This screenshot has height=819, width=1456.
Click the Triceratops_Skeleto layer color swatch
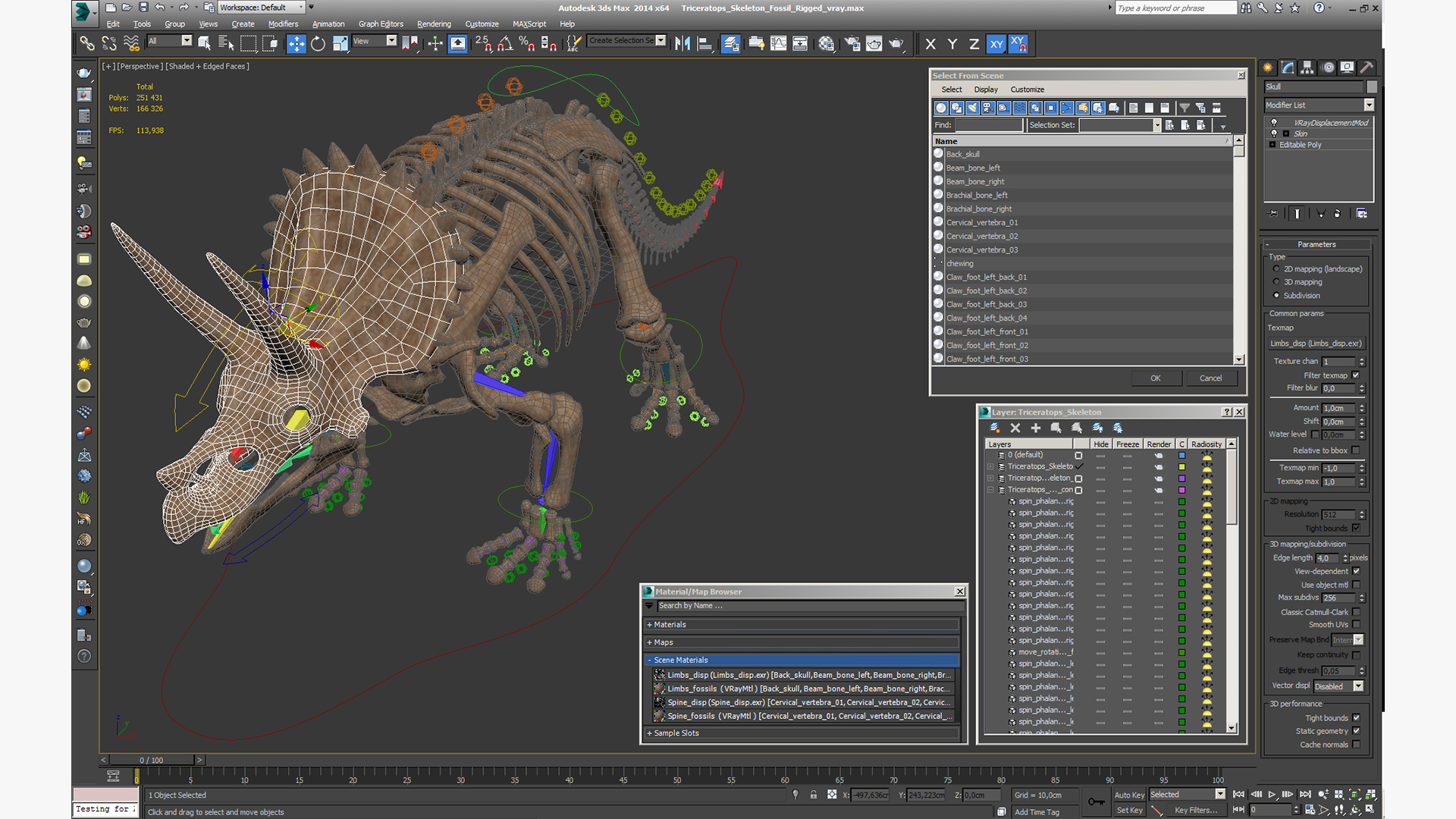click(x=1181, y=467)
